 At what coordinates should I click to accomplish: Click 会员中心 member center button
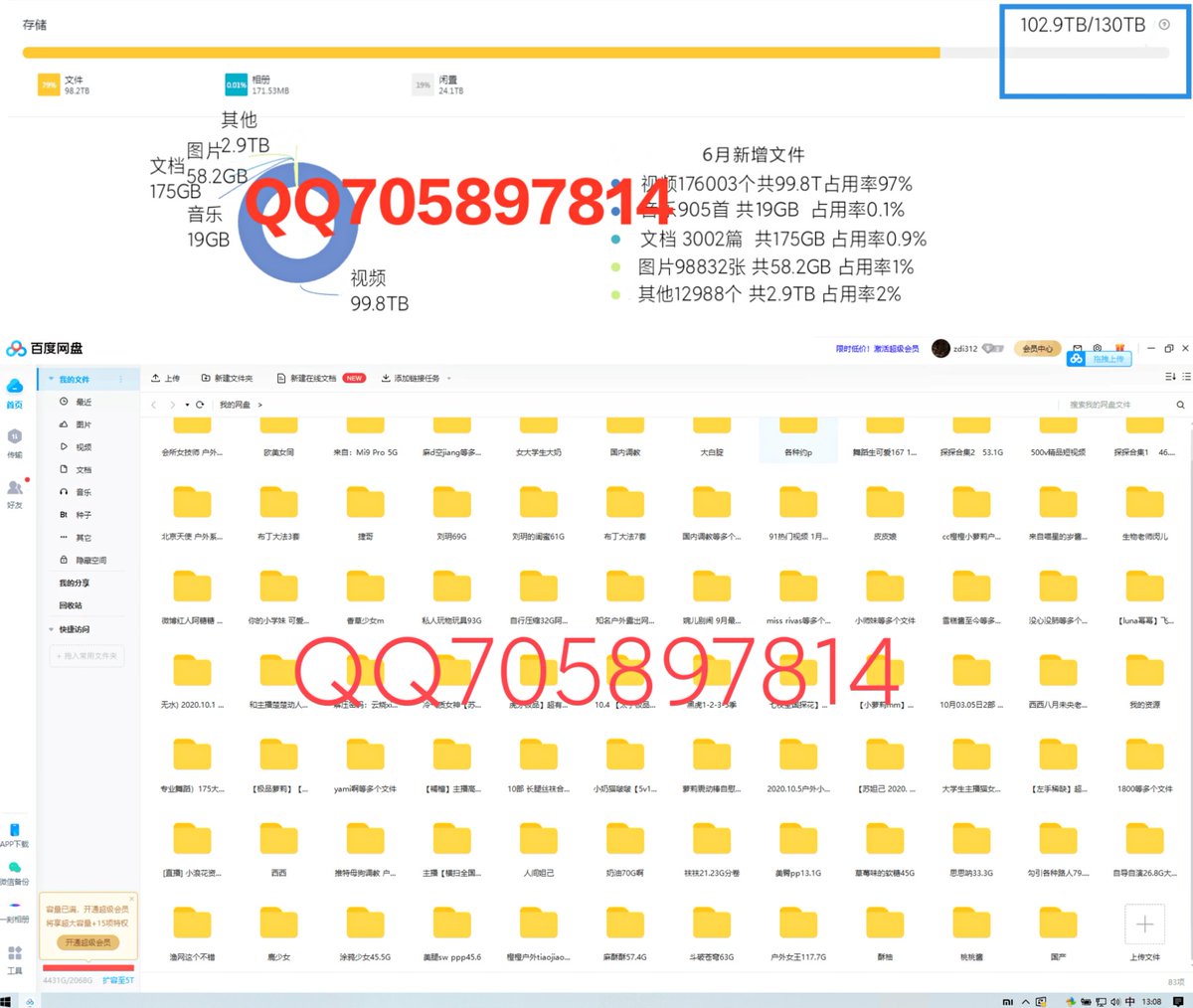(1038, 349)
